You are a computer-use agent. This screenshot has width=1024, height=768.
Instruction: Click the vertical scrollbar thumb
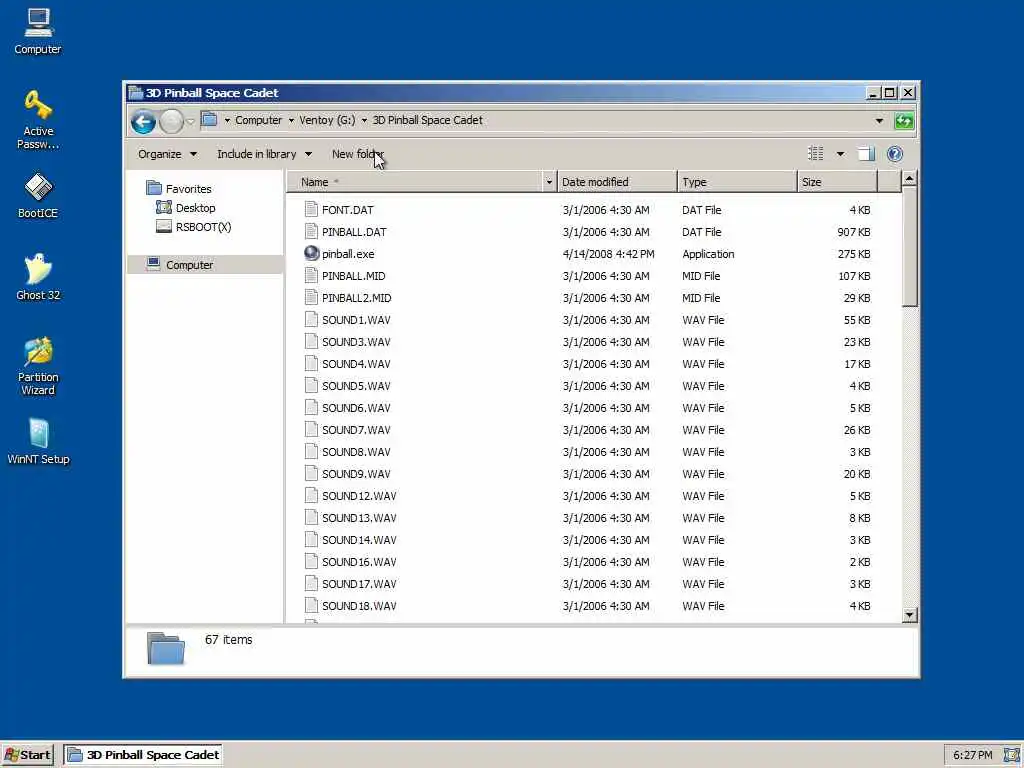coord(910,246)
